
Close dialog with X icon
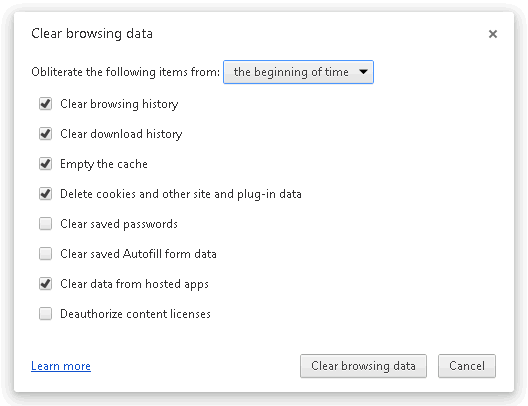tap(493, 34)
